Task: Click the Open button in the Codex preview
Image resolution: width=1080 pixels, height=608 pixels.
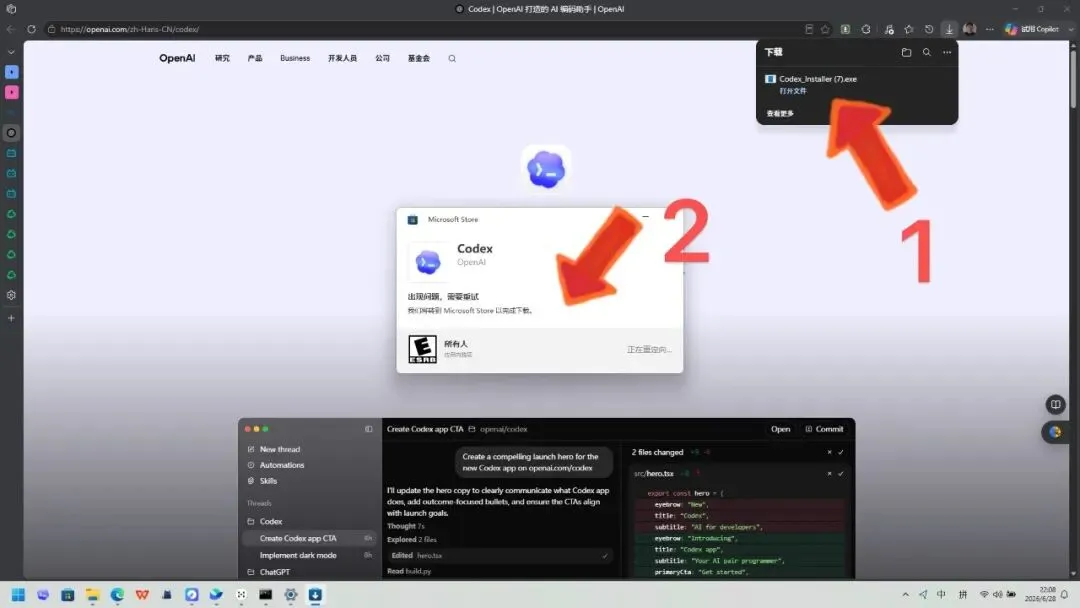Action: 780,429
